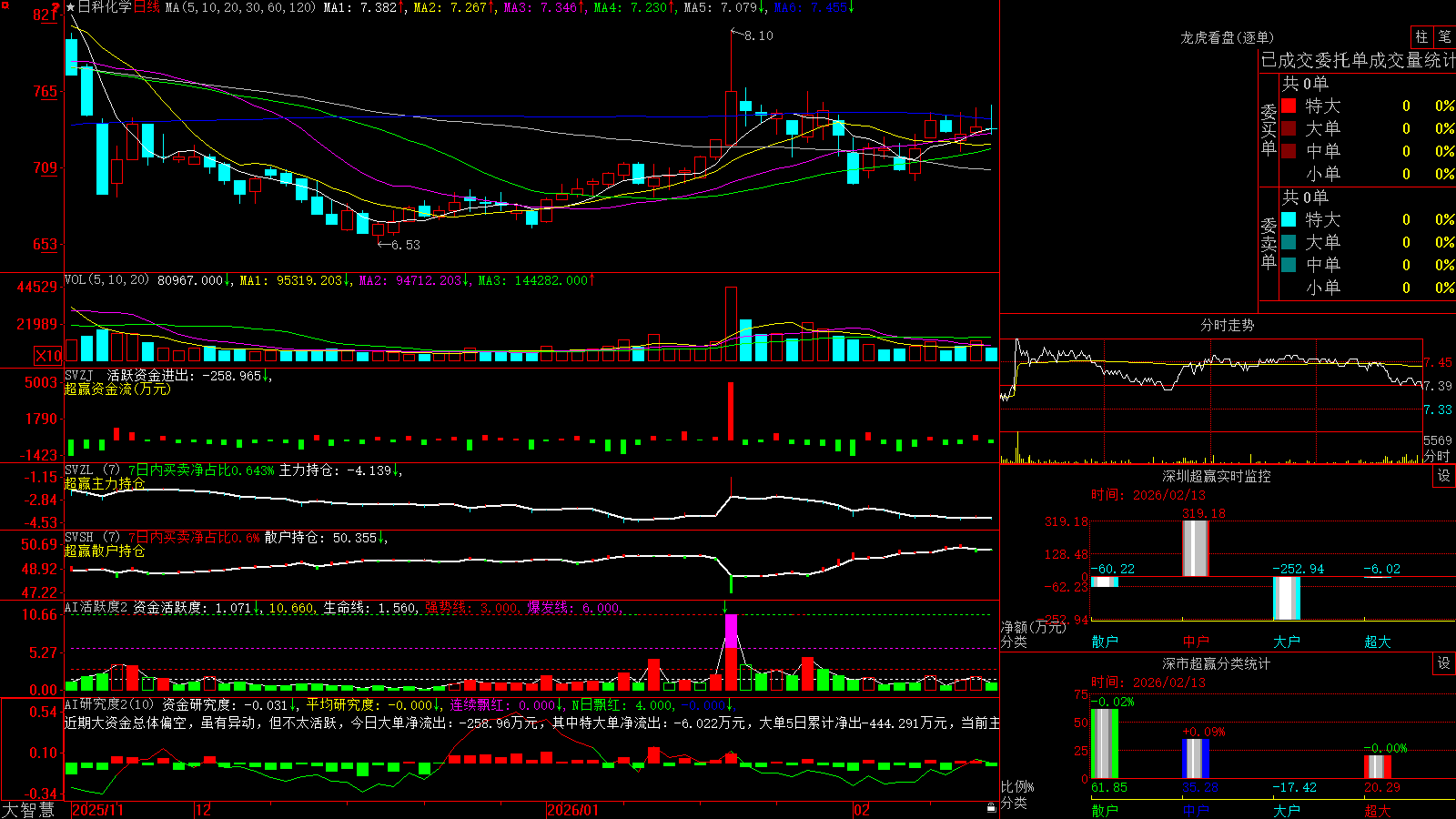The width and height of the screenshot is (1456, 819).
Task: Click the lock icon on the date axis
Action: pyautogui.click(x=991, y=808)
